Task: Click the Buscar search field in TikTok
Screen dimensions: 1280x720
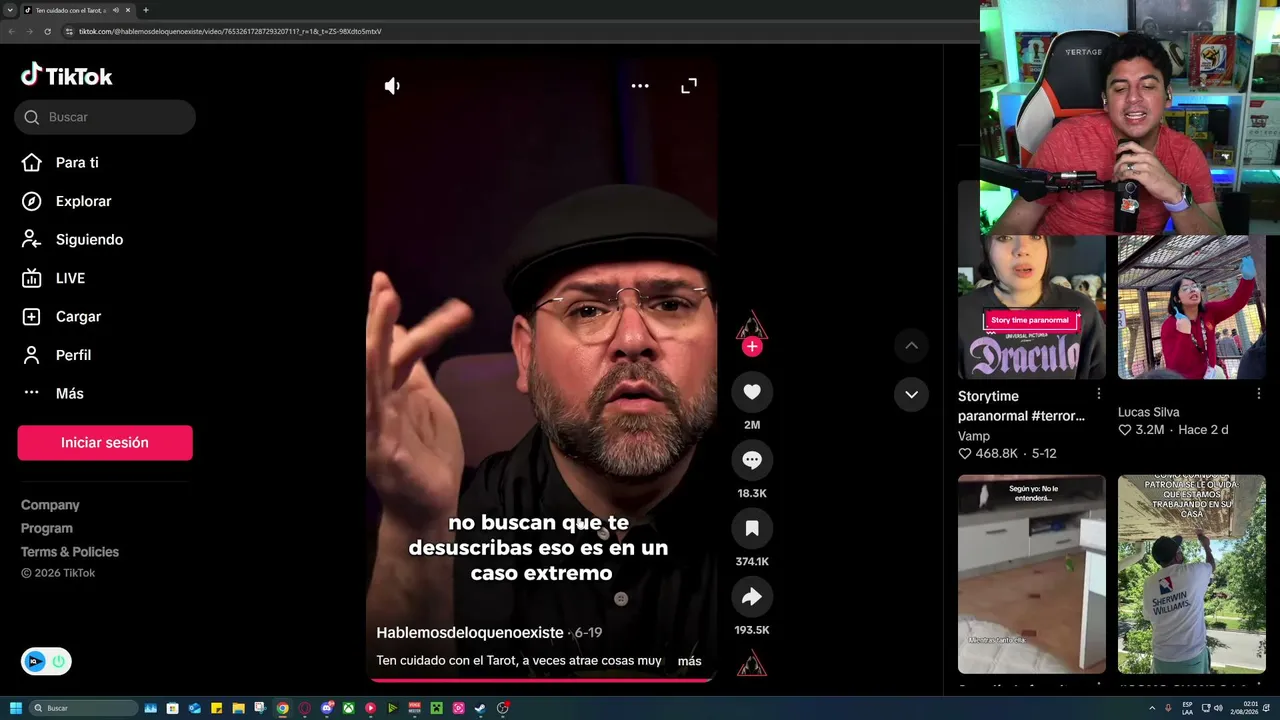Action: pyautogui.click(x=105, y=117)
